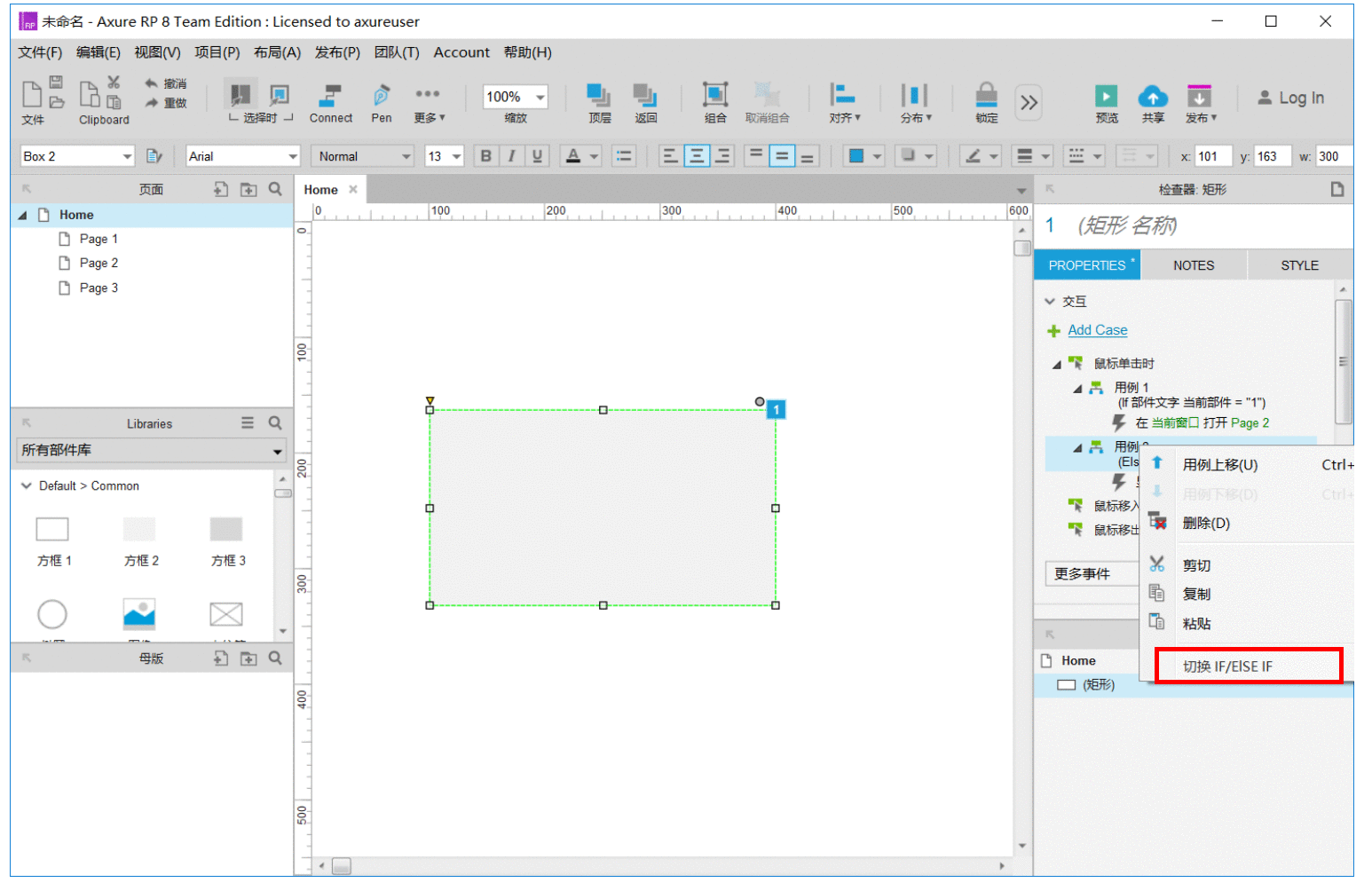This screenshot has height=891, width=1372.
Task: Click the Group (组合) icon
Action: (x=715, y=95)
